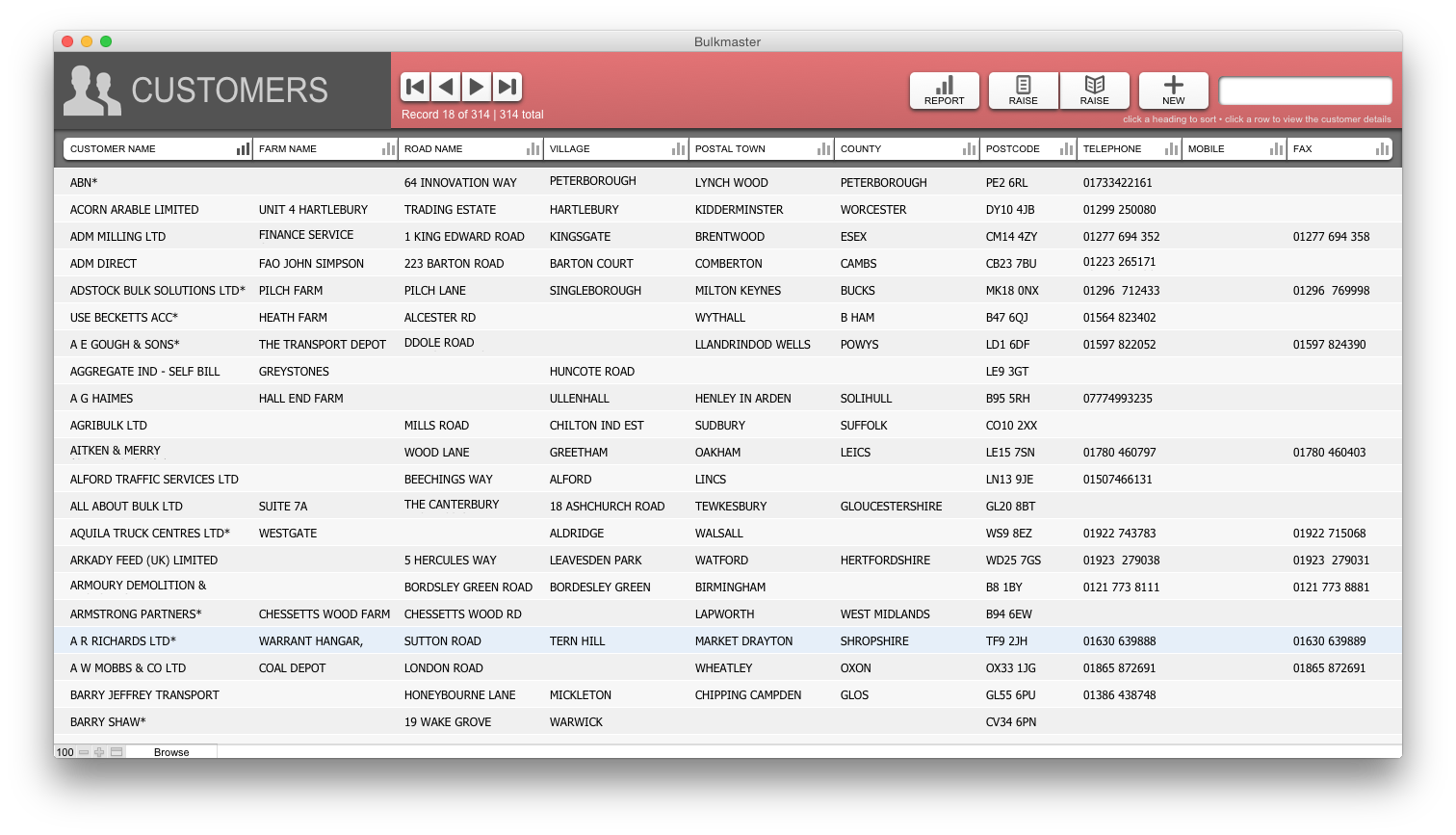
Task: Open highlighted A R RICHARDS LTD* row
Action: click(x=728, y=640)
